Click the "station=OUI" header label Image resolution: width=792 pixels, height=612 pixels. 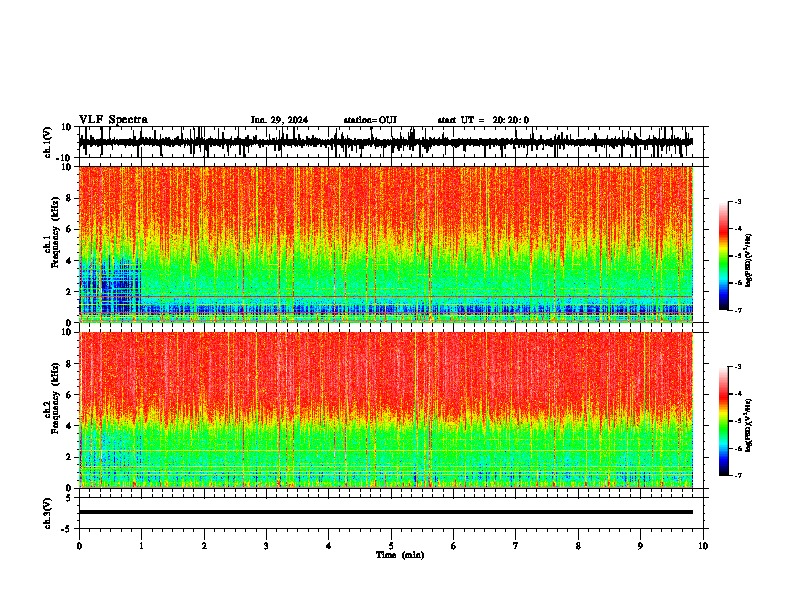click(370, 120)
